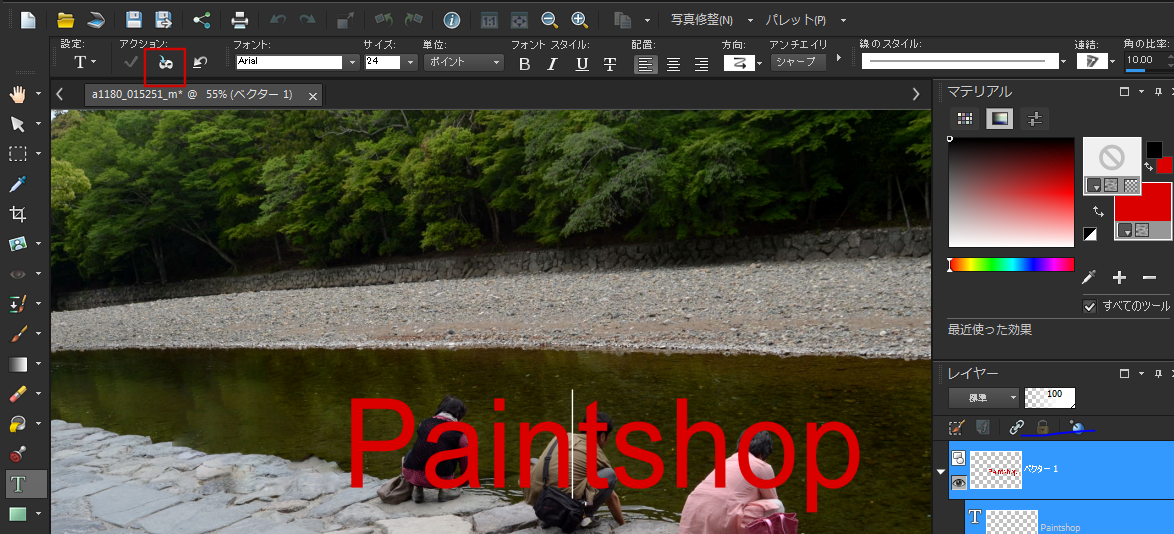Click the rainbow hue slider bar
Screen dimensions: 1174x534
pos(1011,264)
